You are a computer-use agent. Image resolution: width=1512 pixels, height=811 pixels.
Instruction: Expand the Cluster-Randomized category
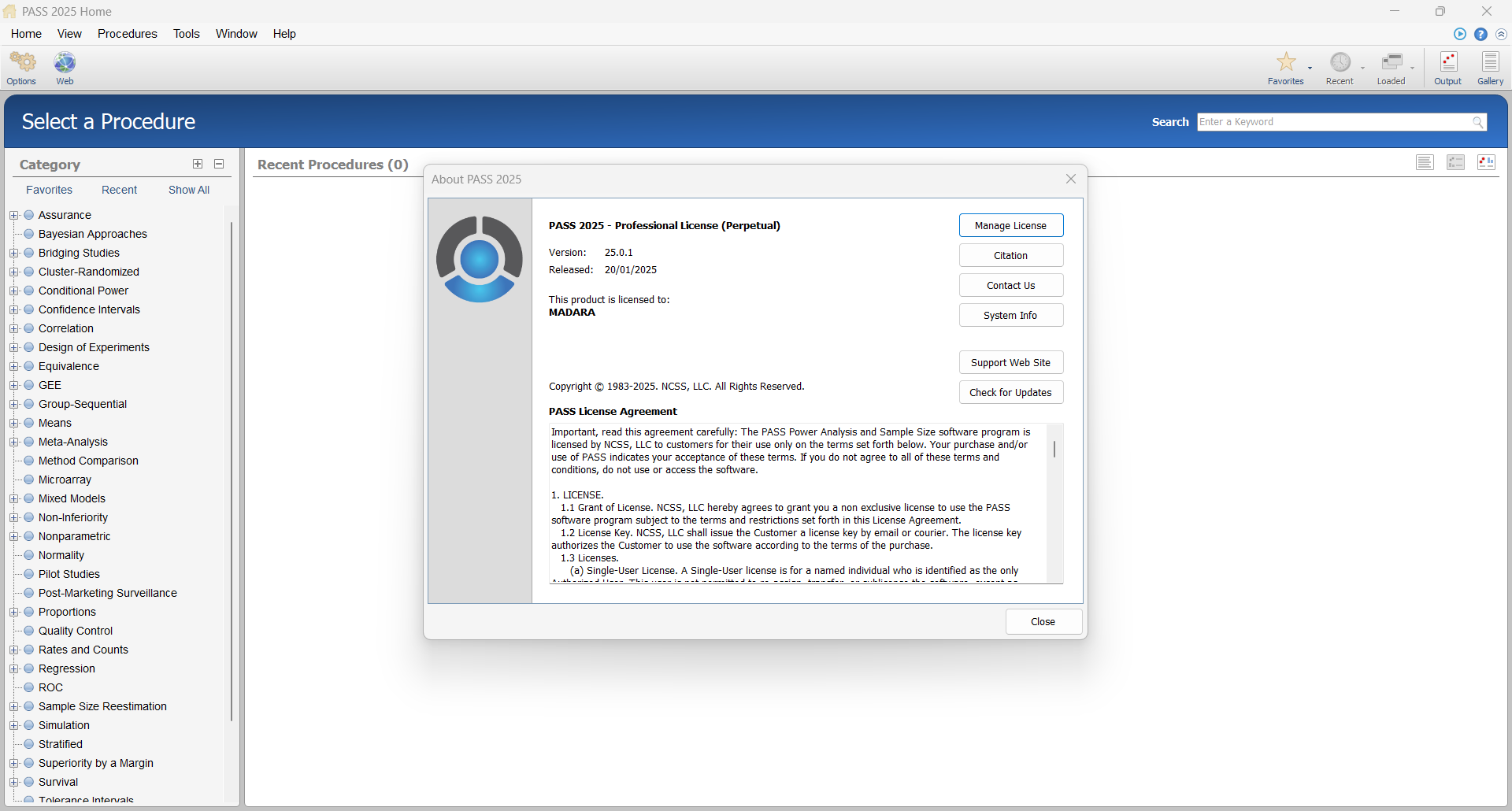(x=13, y=272)
